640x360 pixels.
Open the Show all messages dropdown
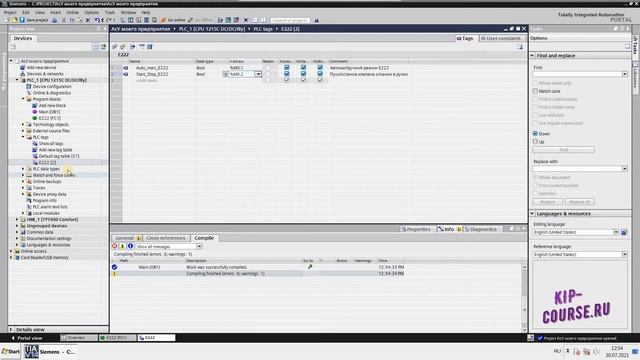[199, 247]
